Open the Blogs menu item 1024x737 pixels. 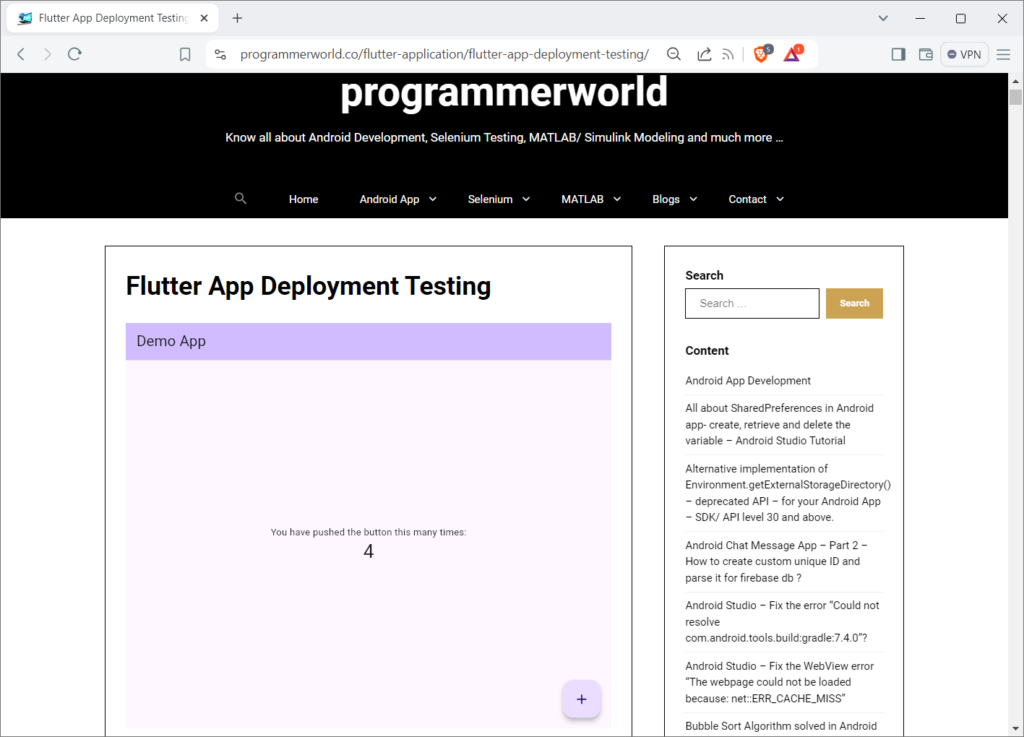(666, 199)
